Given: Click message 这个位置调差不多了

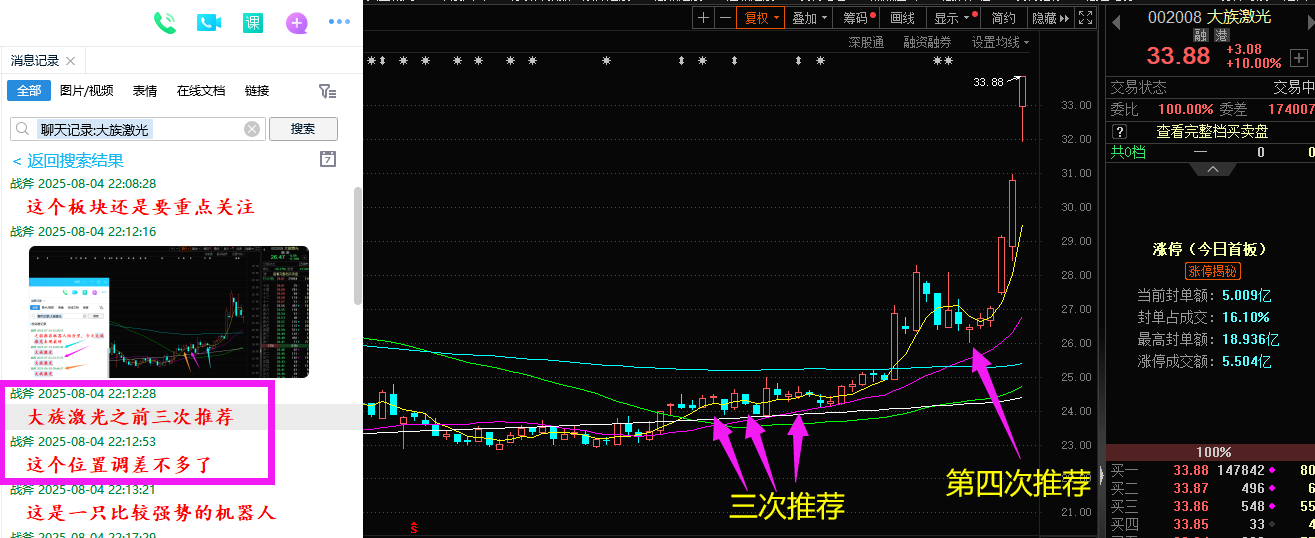Looking at the screenshot, I should coord(118,465).
